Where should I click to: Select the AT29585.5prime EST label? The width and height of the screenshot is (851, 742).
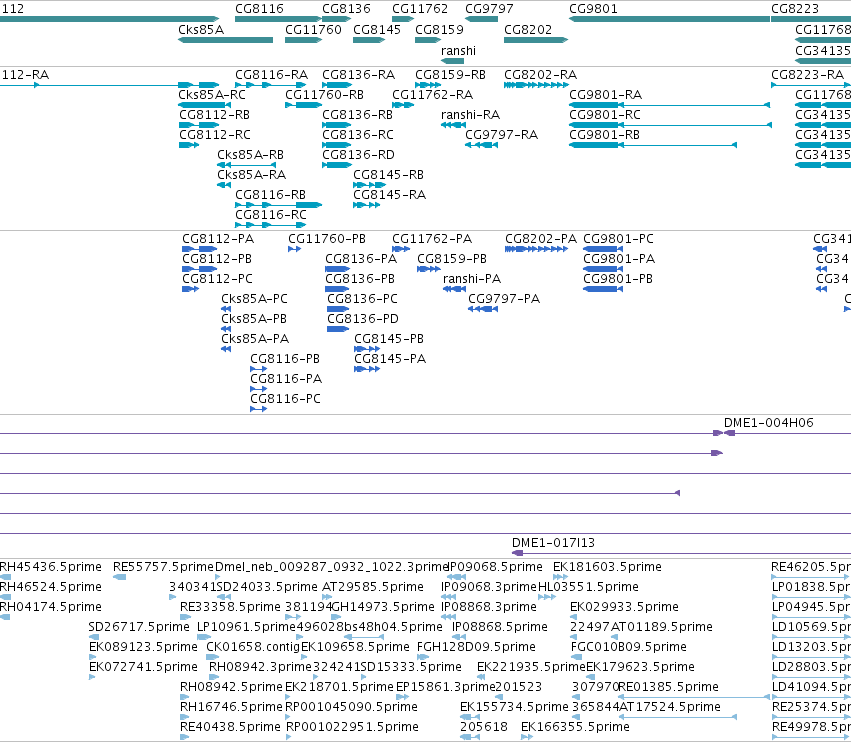(372, 587)
